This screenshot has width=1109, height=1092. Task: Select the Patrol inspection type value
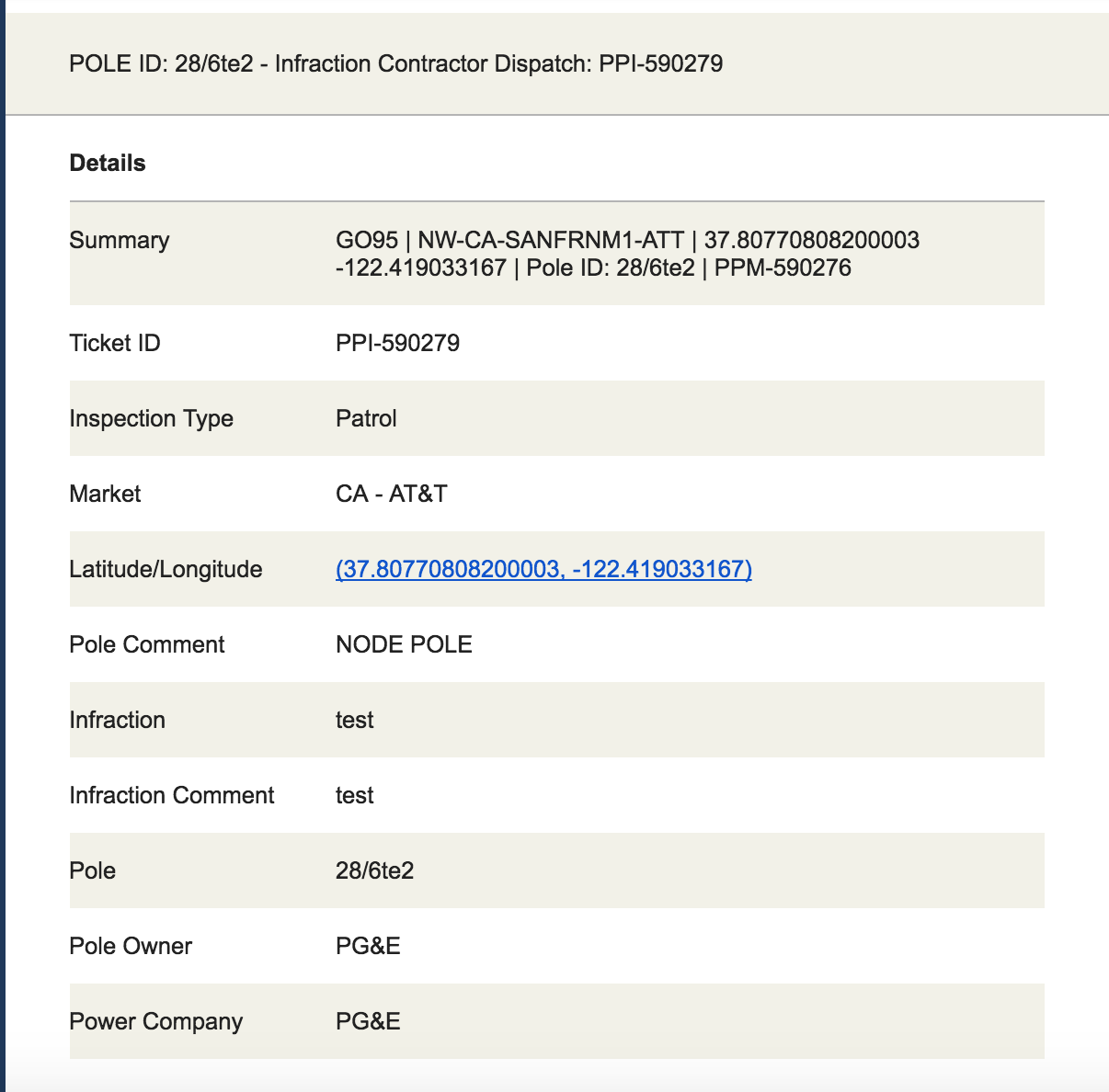pos(366,419)
